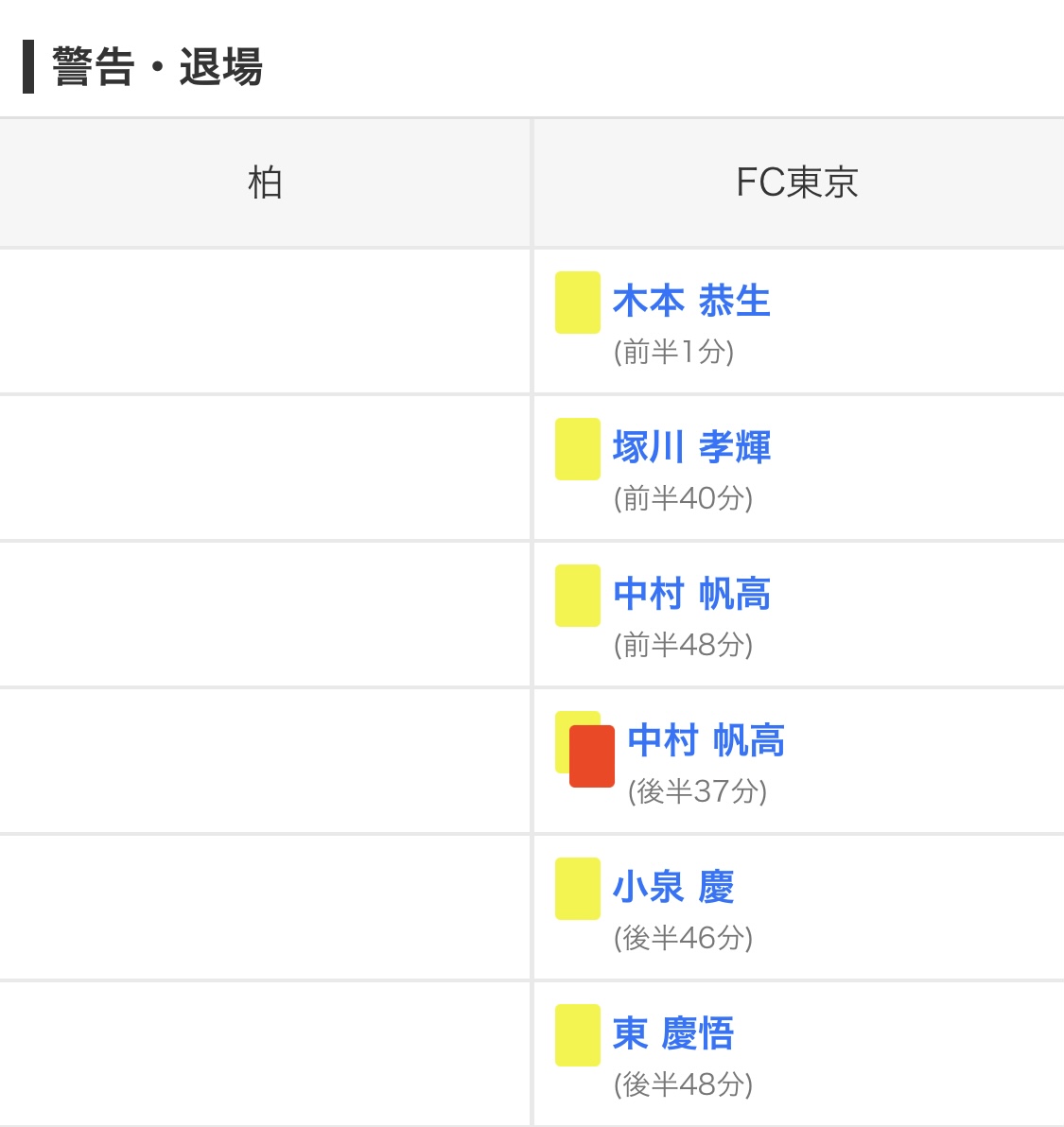Click the (後半48分) time label

683,1084
